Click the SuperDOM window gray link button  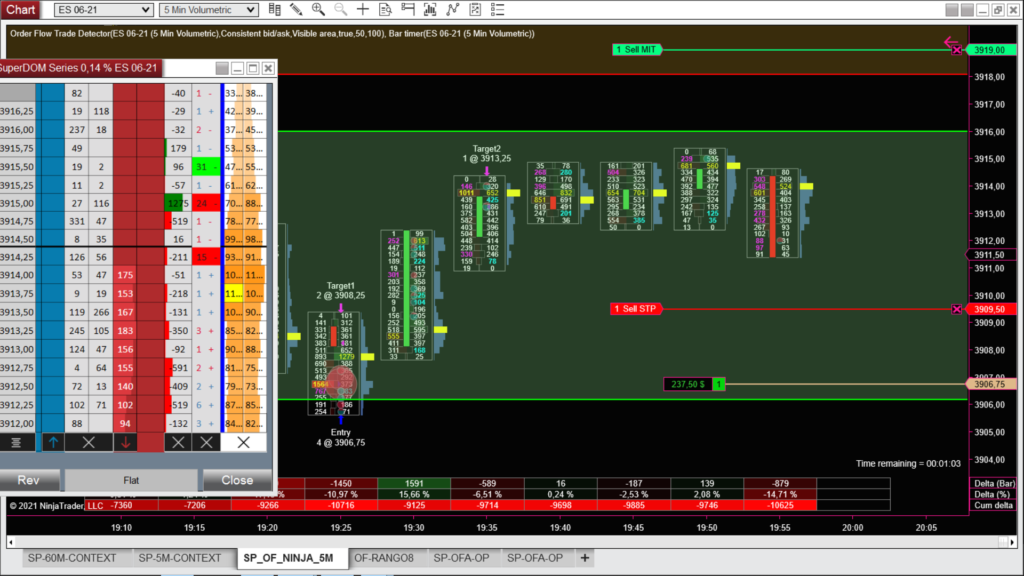point(222,68)
